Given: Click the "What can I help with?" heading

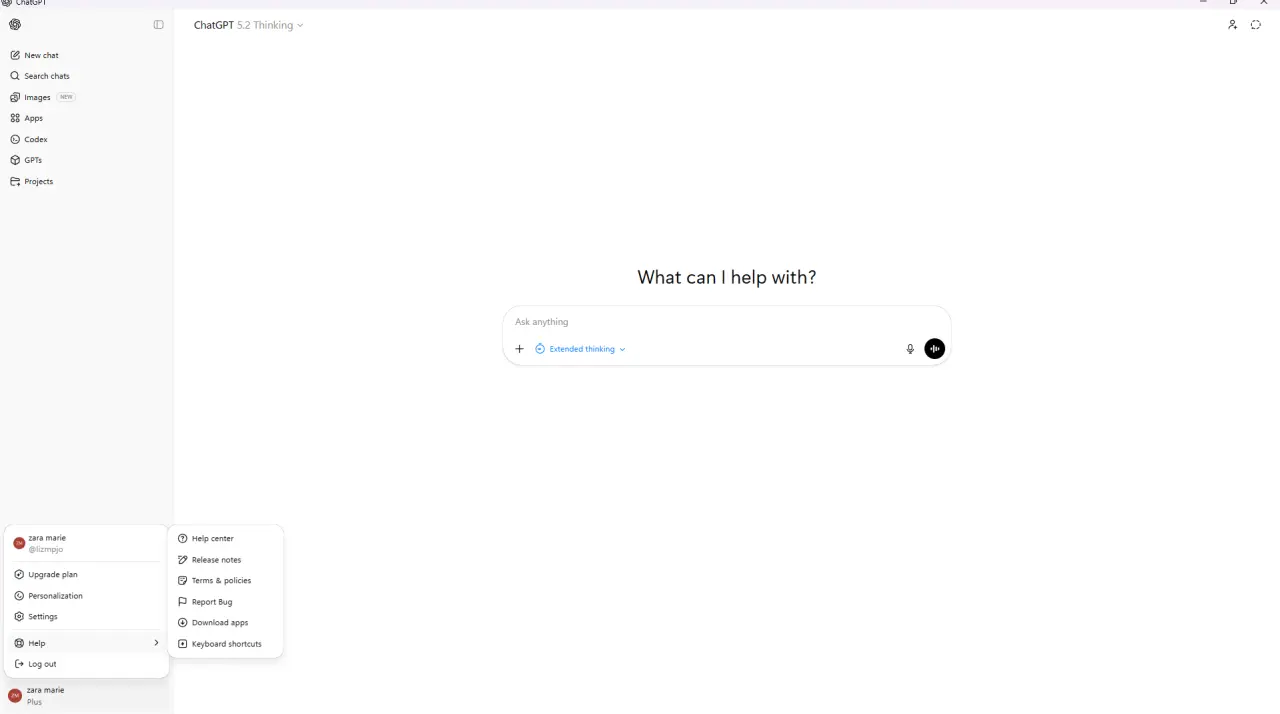Looking at the screenshot, I should click(727, 277).
